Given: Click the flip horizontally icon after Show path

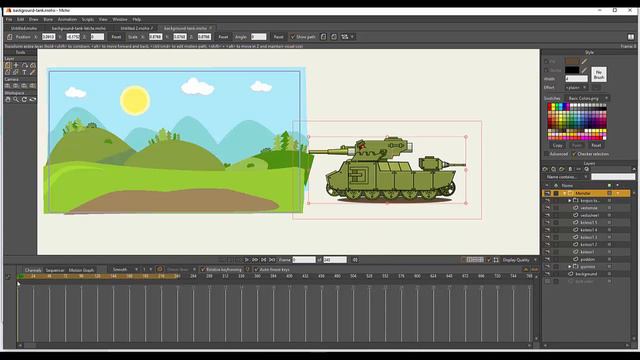Looking at the screenshot, I should [x=323, y=37].
